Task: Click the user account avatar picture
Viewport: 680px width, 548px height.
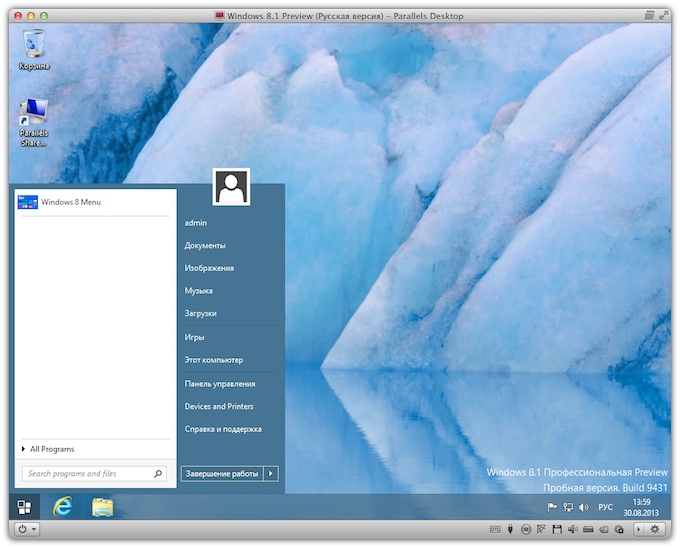Action: [x=231, y=187]
